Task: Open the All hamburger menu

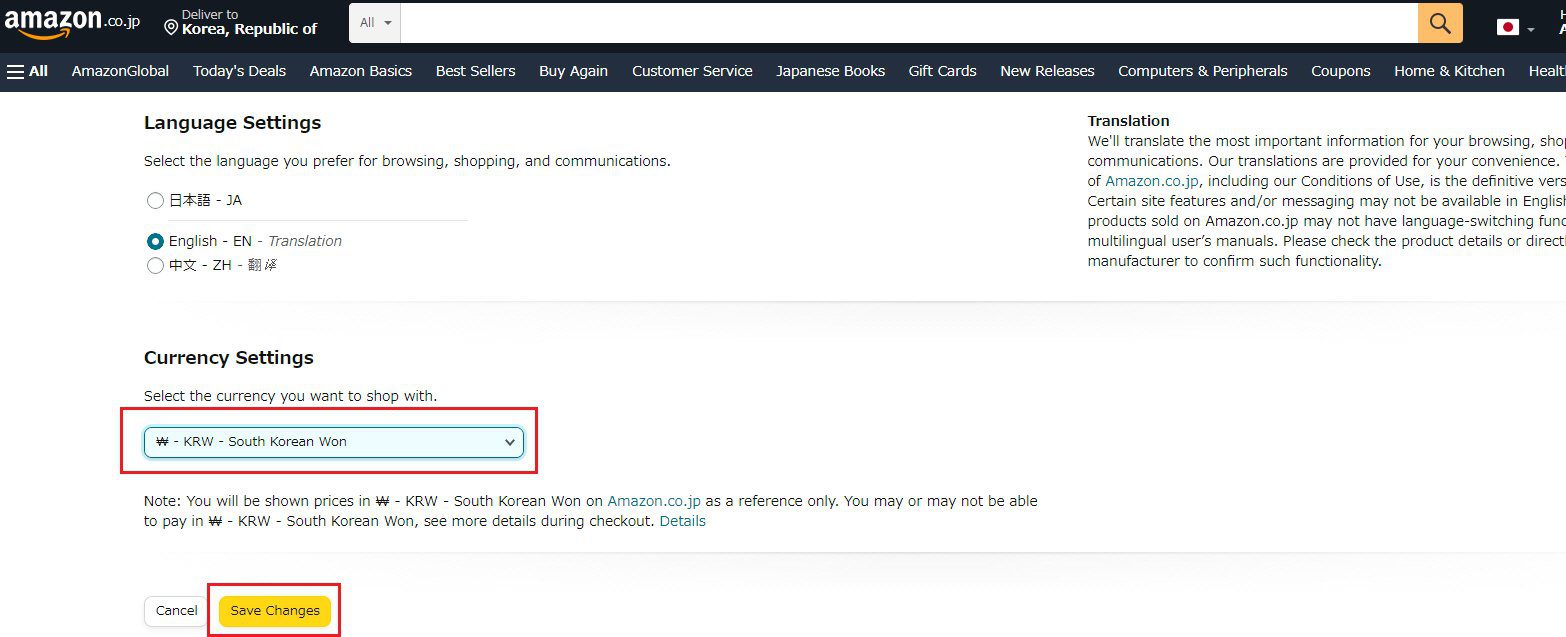Action: (x=27, y=71)
